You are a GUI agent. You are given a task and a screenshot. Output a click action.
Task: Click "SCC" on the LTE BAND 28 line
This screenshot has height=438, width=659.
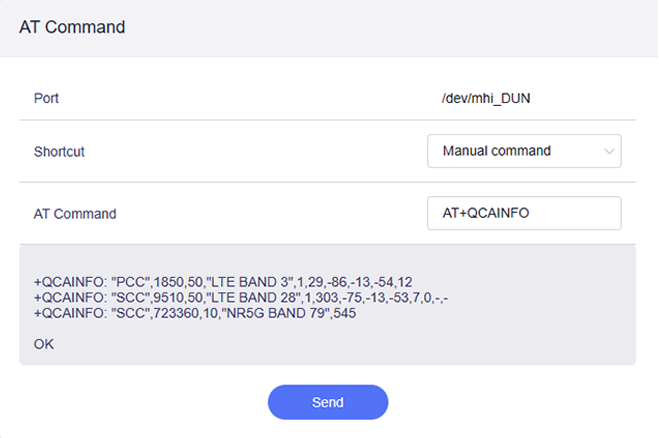[x=131, y=298]
